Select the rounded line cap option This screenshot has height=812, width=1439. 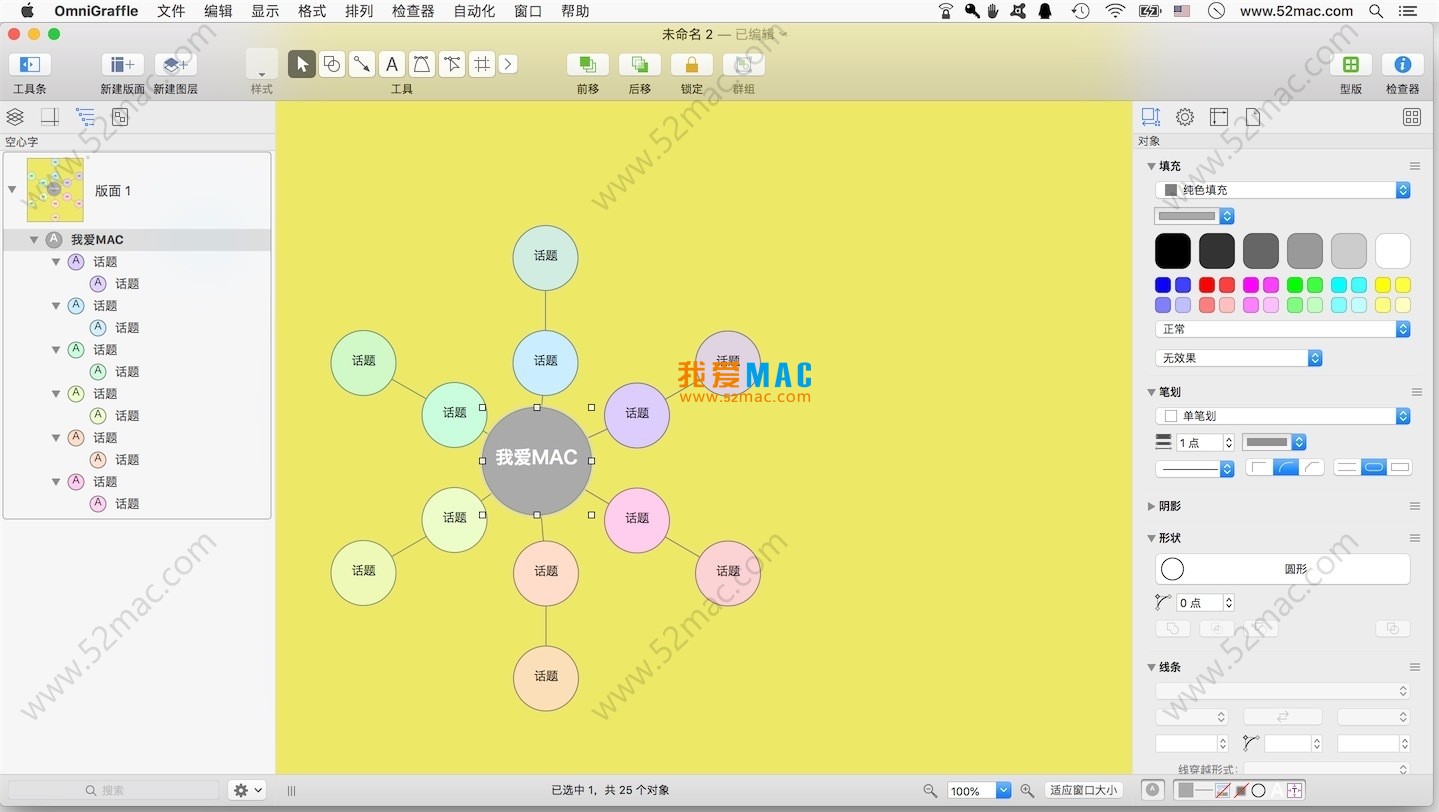[x=1374, y=468]
